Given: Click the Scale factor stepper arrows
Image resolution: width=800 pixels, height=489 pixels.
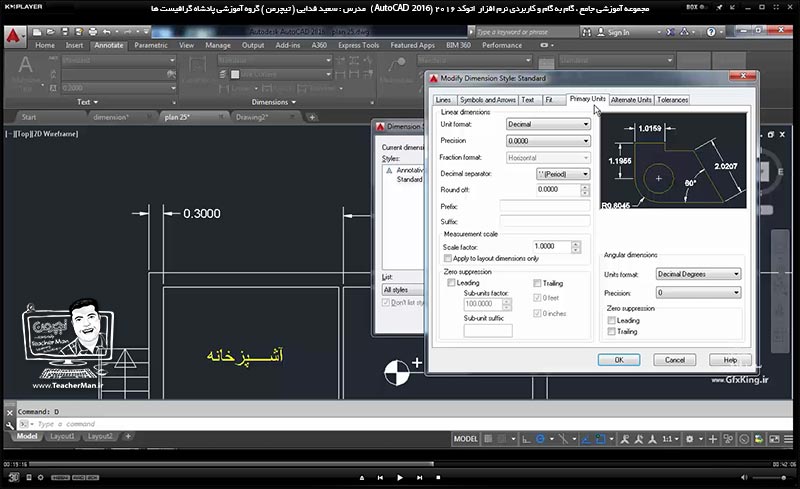Looking at the screenshot, I should pyautogui.click(x=576, y=247).
